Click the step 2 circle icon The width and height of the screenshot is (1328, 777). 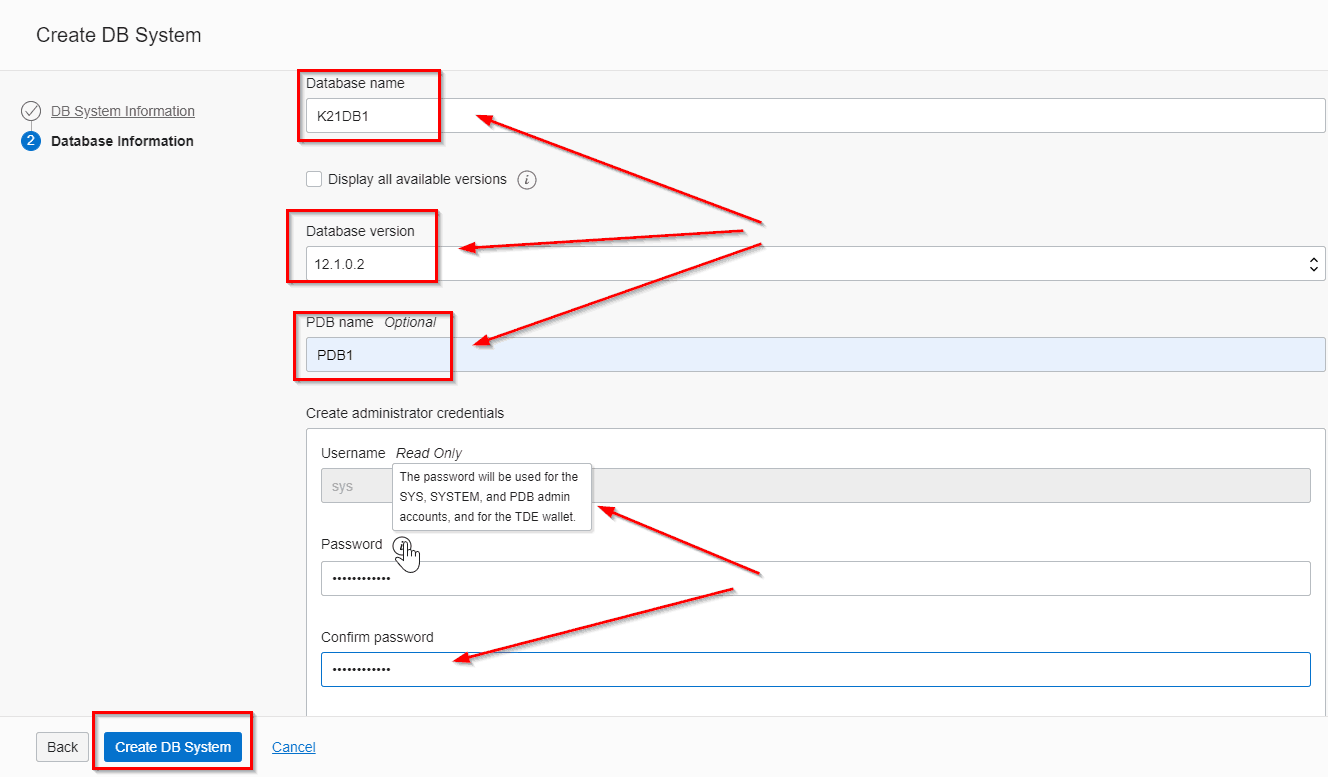(x=31, y=141)
